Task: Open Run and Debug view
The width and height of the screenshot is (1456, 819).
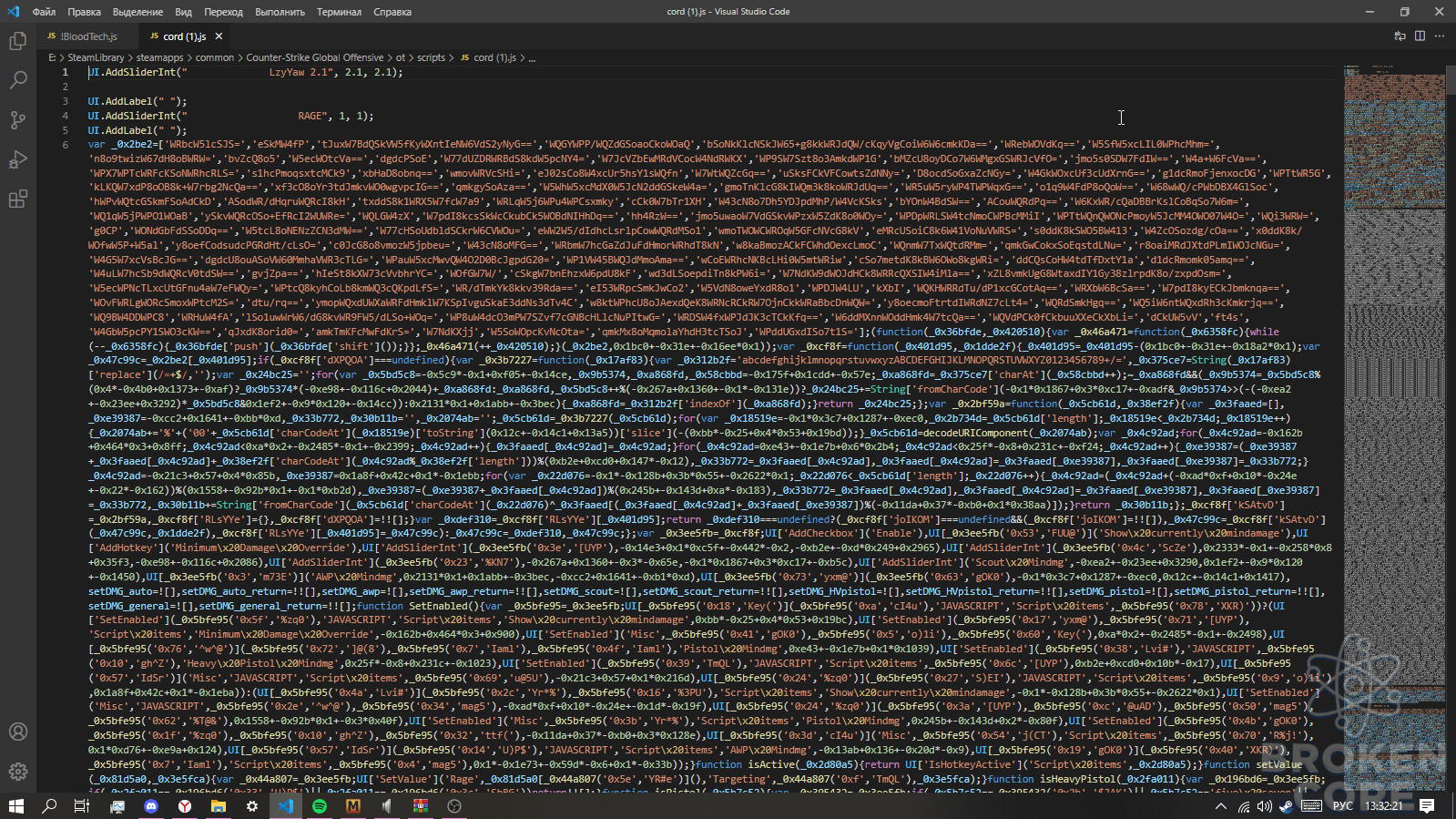Action: point(17,159)
